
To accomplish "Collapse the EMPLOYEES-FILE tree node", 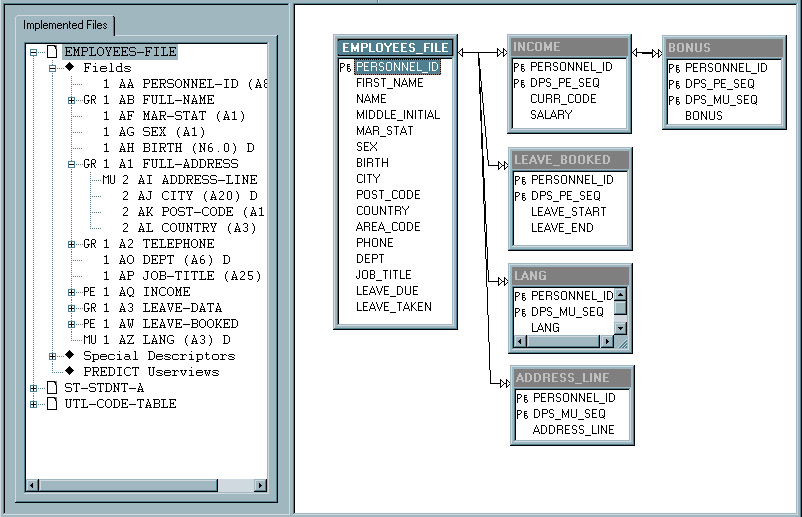I will tap(34, 52).
